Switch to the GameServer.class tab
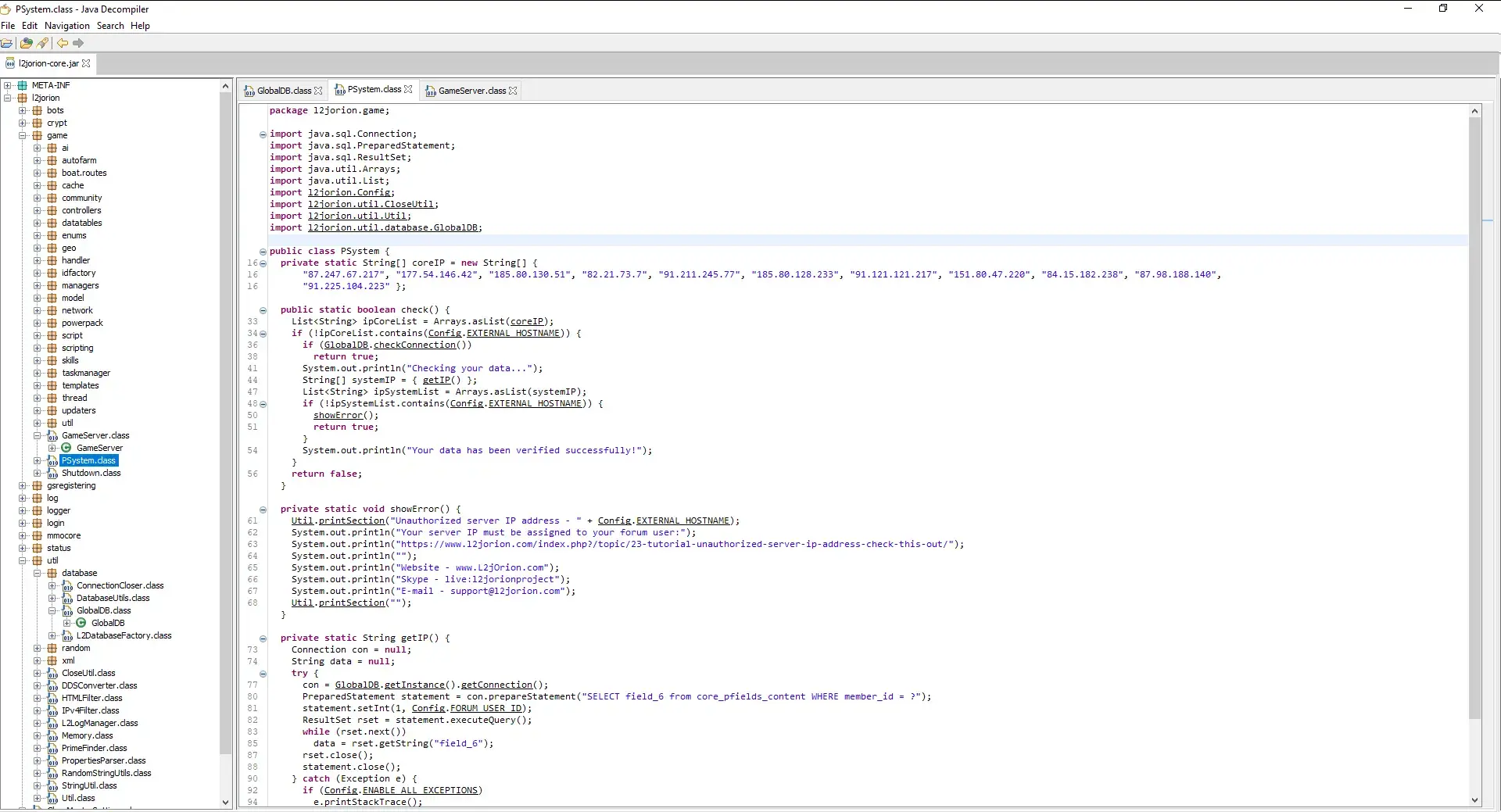 (471, 91)
